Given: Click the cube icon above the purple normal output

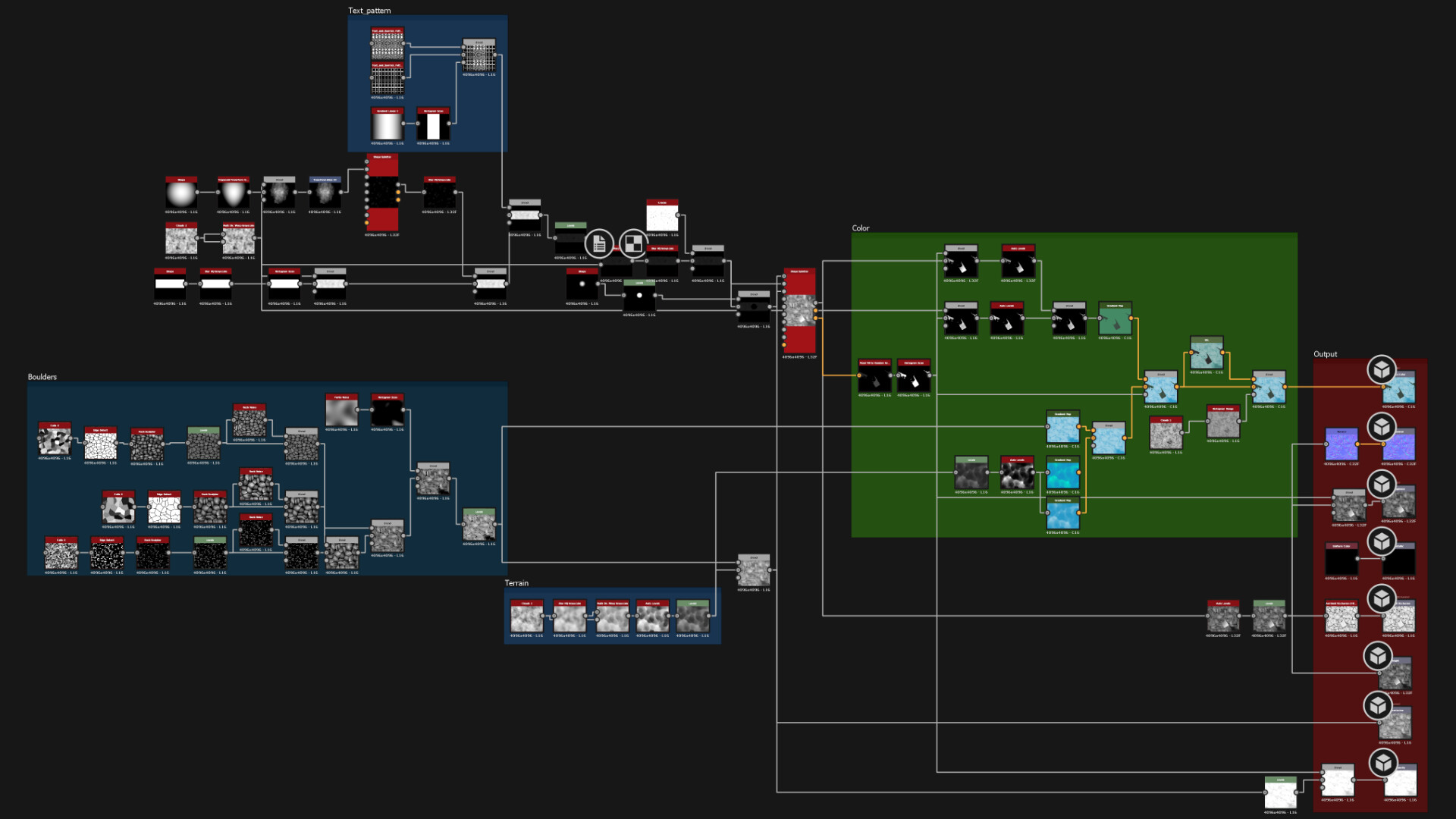Looking at the screenshot, I should pyautogui.click(x=1382, y=427).
